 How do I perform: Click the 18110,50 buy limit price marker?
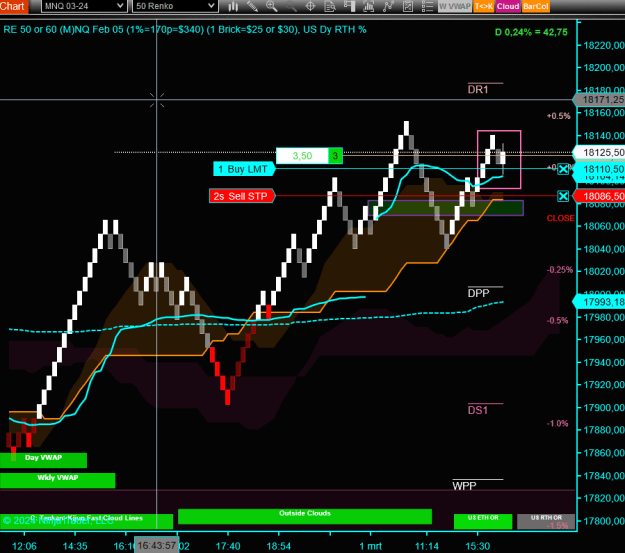599,169
